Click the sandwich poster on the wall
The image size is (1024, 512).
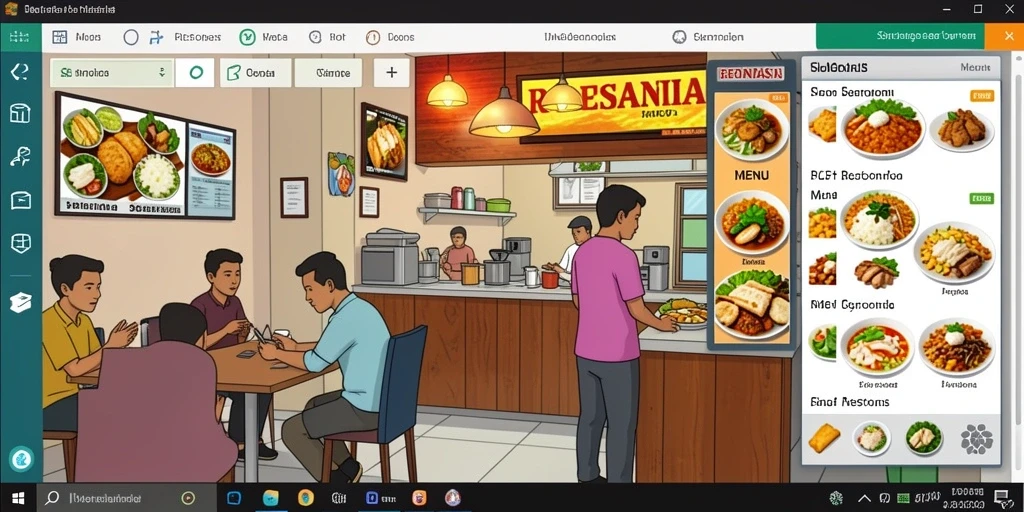click(x=384, y=142)
